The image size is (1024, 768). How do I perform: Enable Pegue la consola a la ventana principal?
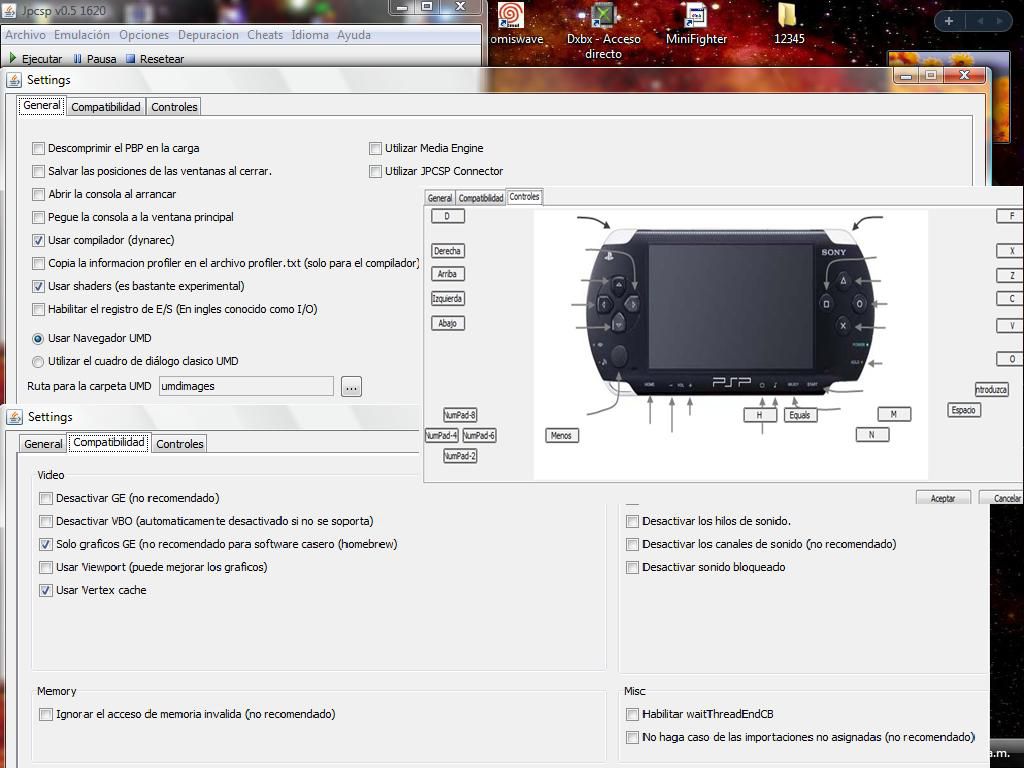(x=39, y=217)
